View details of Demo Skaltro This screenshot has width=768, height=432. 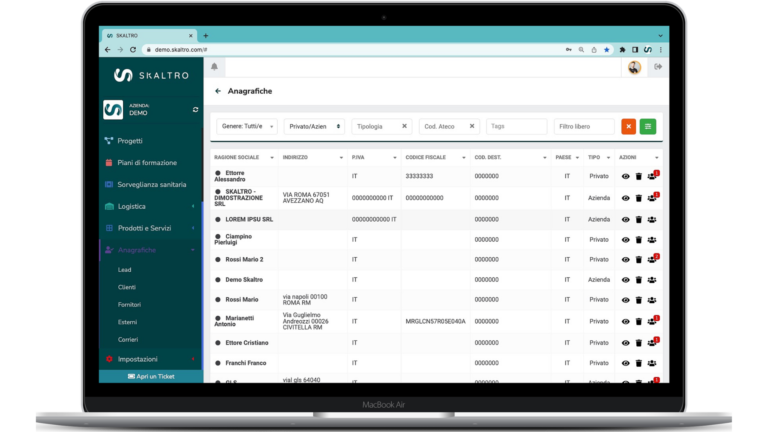coord(625,280)
